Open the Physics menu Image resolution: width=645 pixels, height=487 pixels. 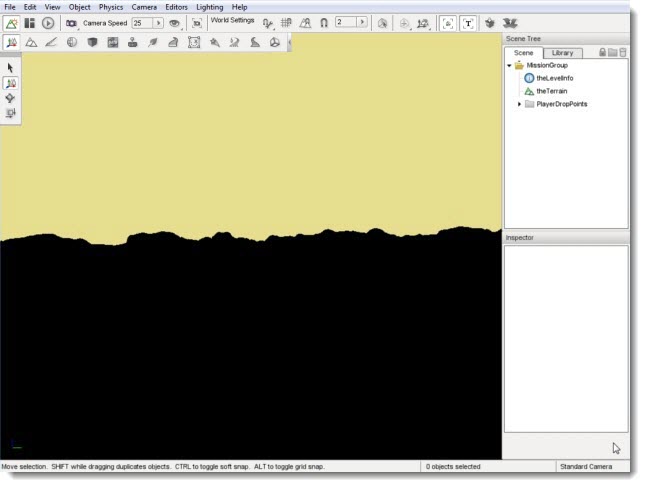point(110,7)
